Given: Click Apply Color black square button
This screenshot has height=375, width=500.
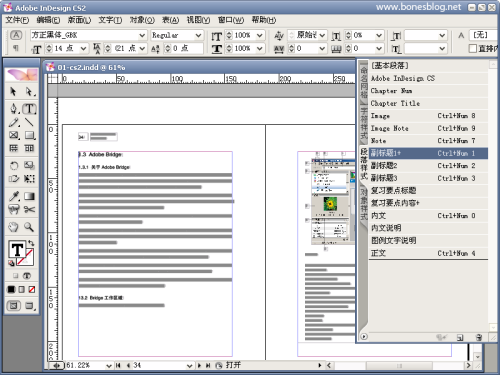Looking at the screenshot, I should click(x=11, y=289).
